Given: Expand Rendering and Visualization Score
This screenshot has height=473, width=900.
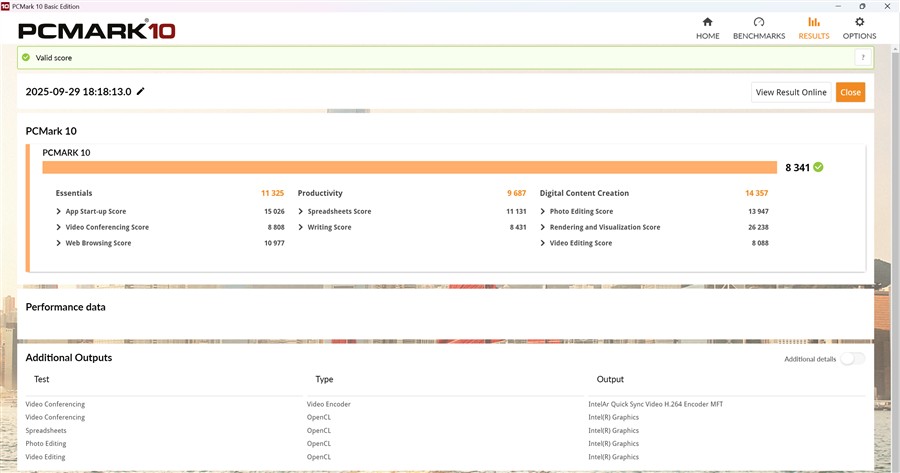Looking at the screenshot, I should click(543, 228).
